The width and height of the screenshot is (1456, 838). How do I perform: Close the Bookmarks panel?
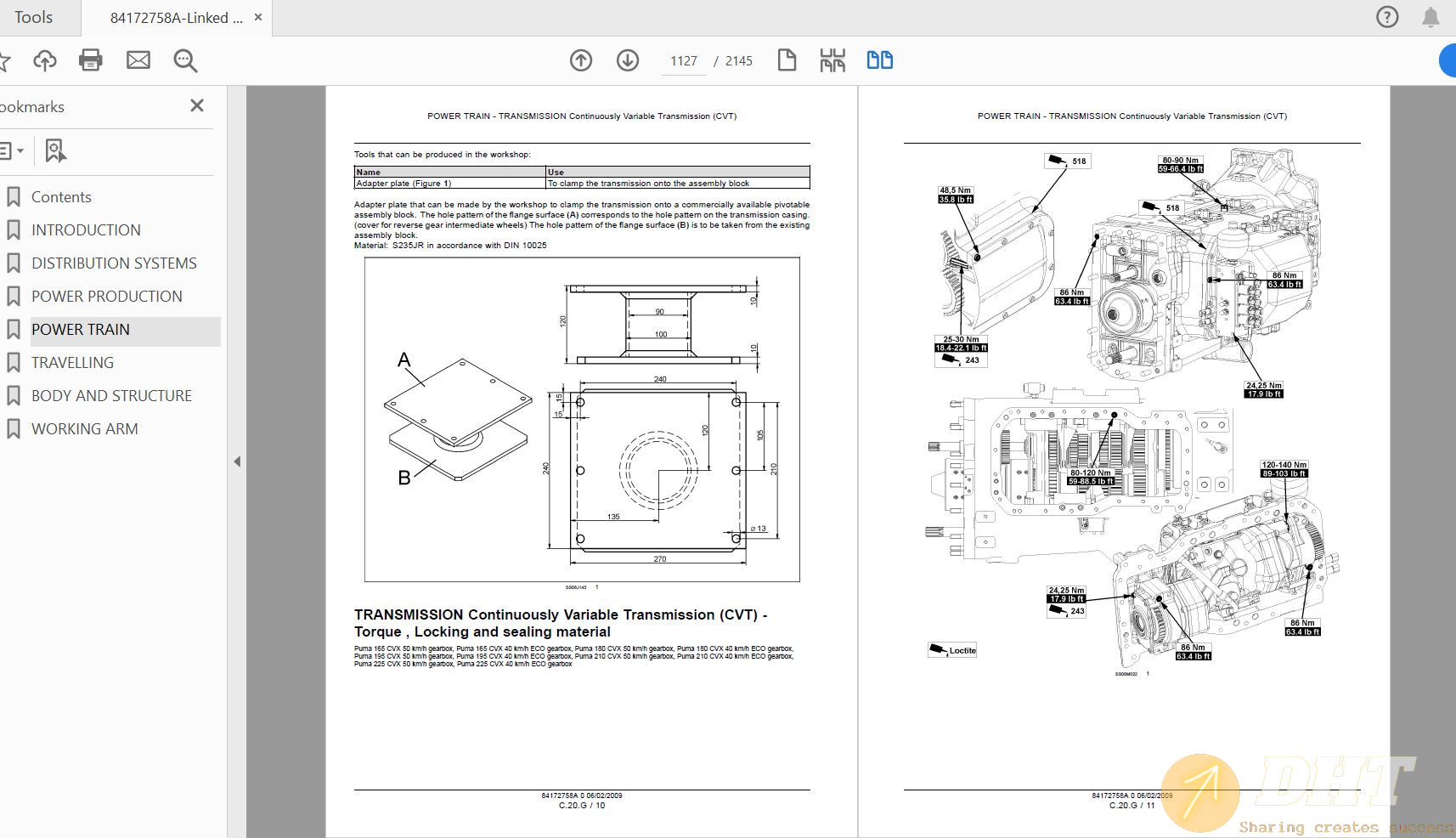click(197, 105)
